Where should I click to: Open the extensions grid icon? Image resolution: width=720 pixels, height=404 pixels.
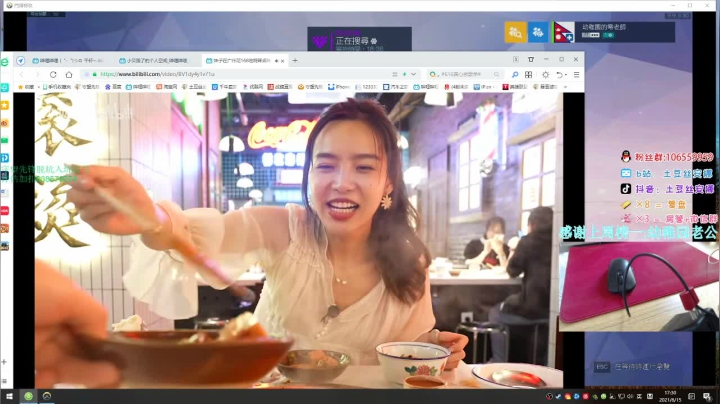pyautogui.click(x=529, y=74)
